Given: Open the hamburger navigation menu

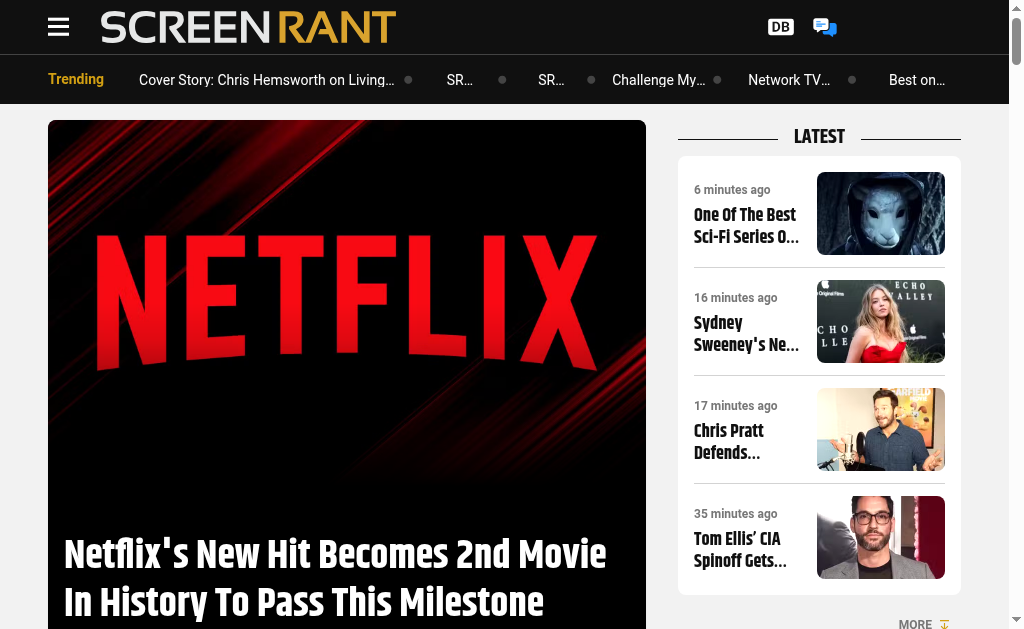Looking at the screenshot, I should pyautogui.click(x=58, y=27).
